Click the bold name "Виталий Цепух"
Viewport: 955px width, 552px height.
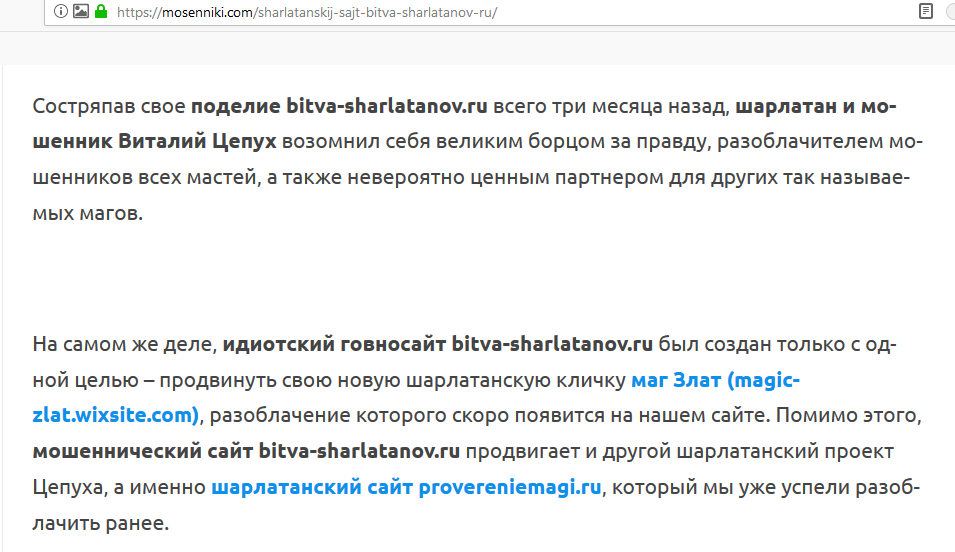point(197,142)
